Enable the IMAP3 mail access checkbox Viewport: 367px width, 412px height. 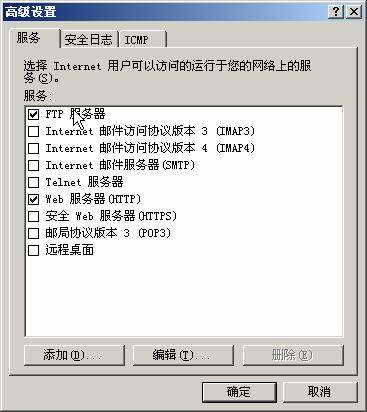tap(34, 131)
